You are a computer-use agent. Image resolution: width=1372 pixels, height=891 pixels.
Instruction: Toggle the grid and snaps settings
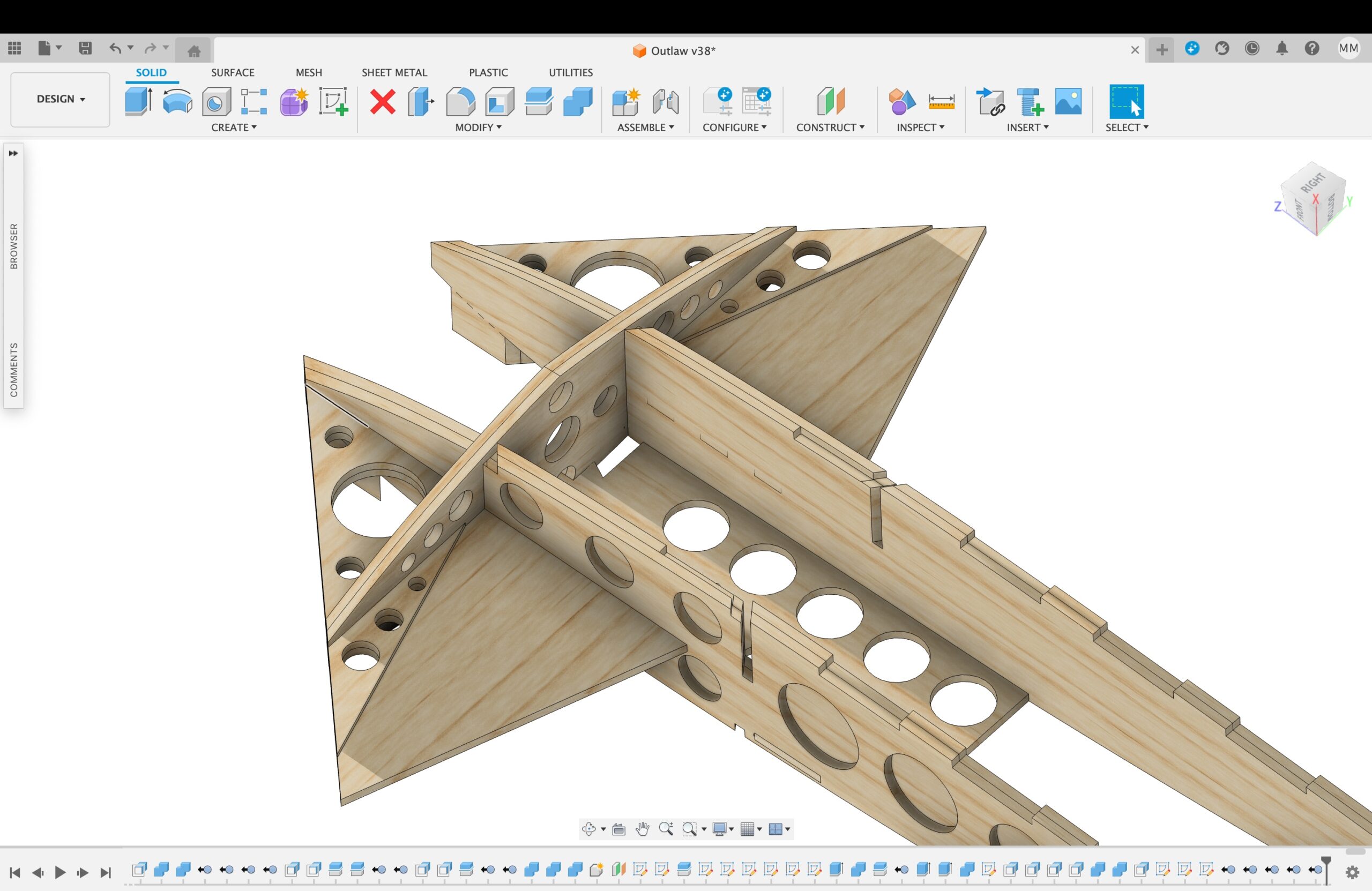751,829
